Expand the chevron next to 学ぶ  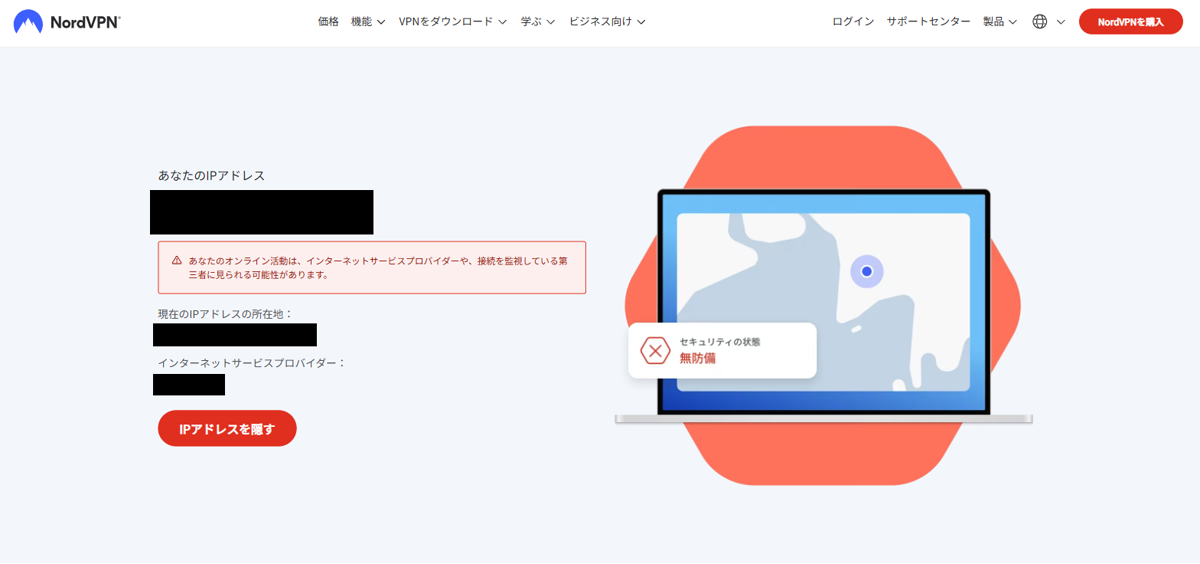pos(551,22)
